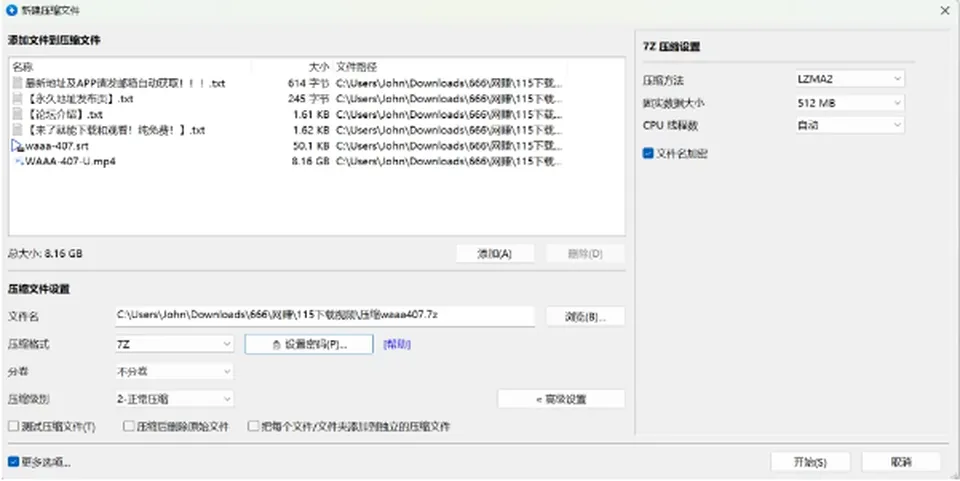Click the 【论坛介绍】.txt file icon
The width and height of the screenshot is (960, 481).
18,114
